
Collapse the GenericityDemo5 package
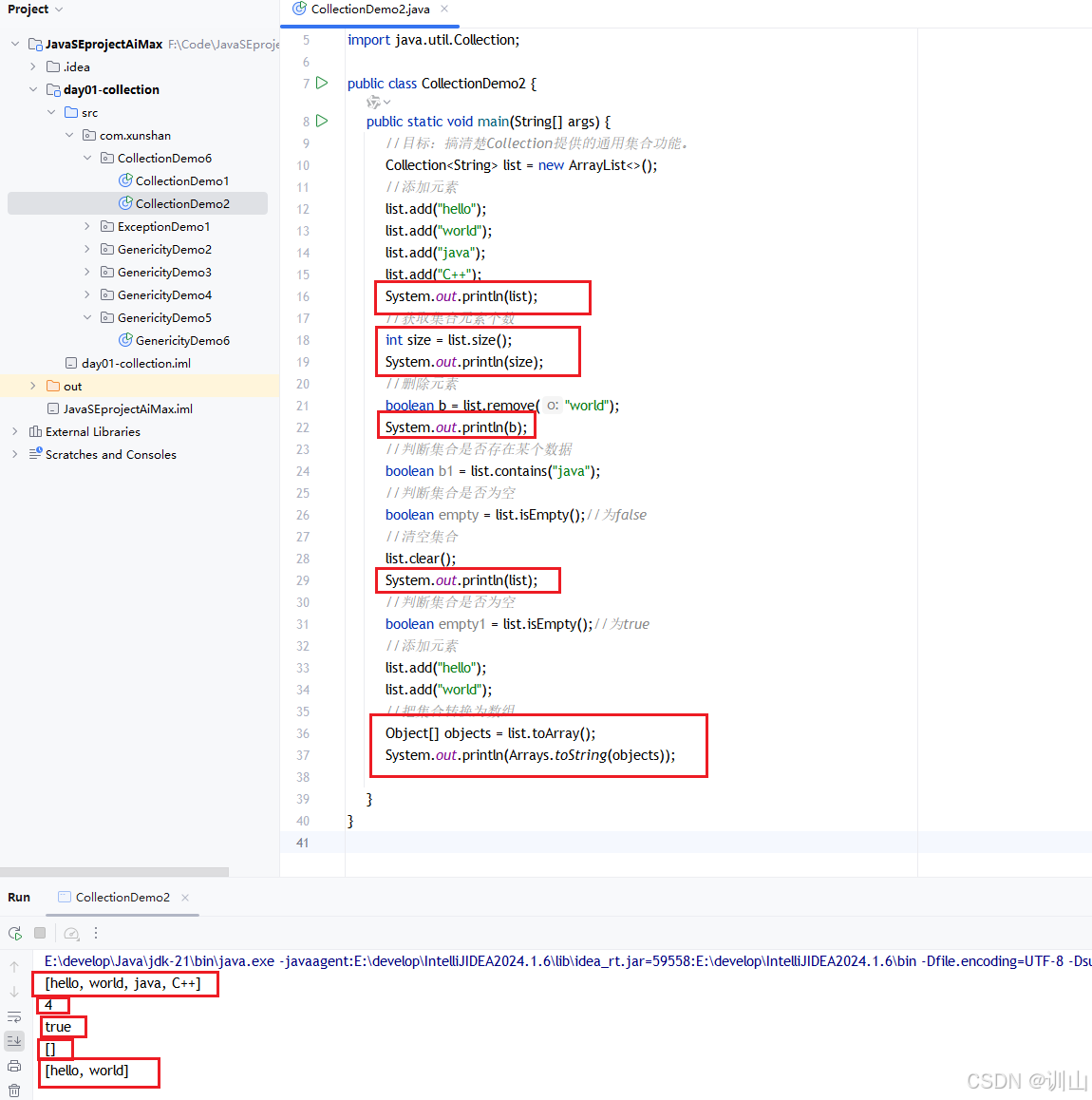pos(87,317)
